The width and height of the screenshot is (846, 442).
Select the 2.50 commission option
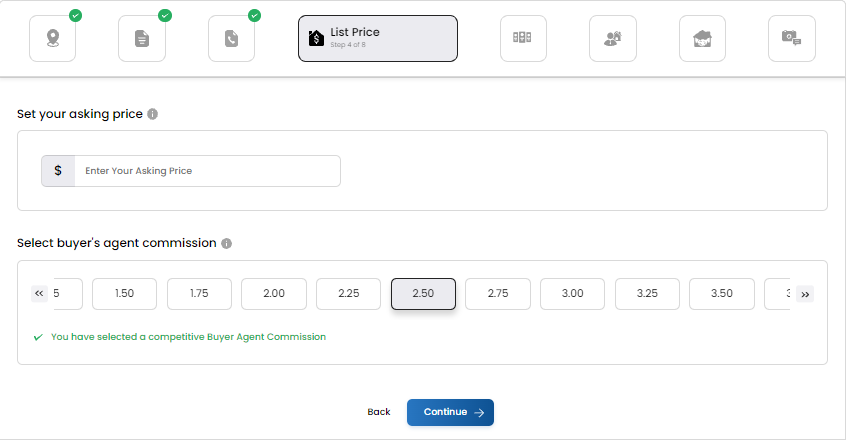[x=424, y=294]
